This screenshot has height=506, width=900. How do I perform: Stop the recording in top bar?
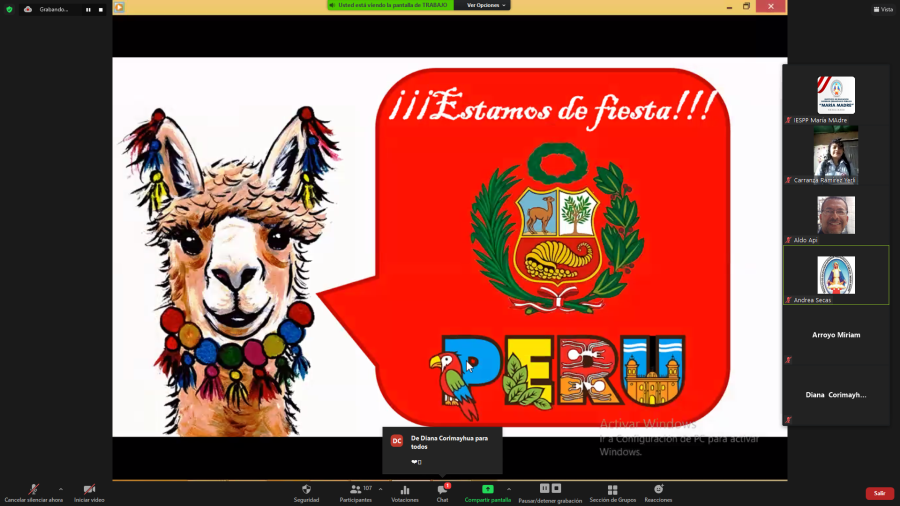100,9
